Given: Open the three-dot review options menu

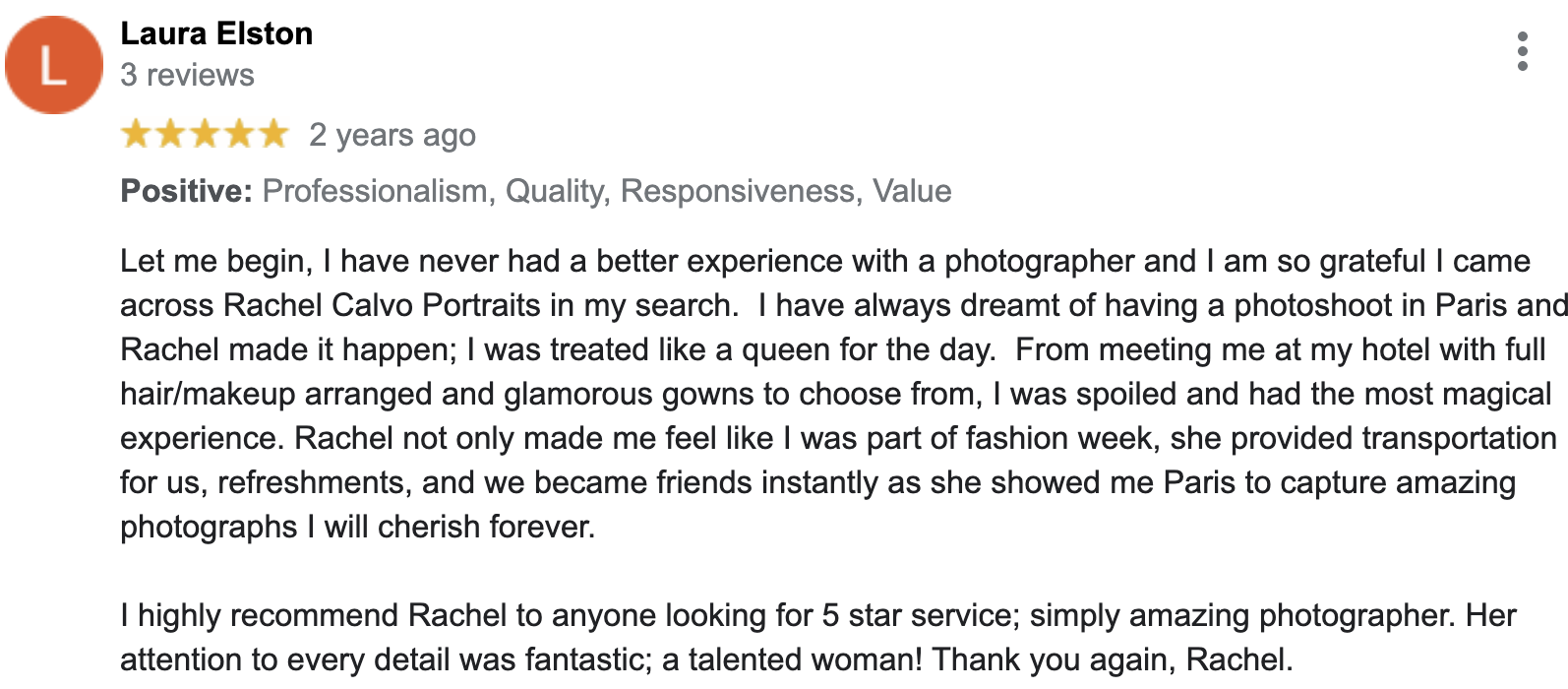Looking at the screenshot, I should tap(1522, 51).
